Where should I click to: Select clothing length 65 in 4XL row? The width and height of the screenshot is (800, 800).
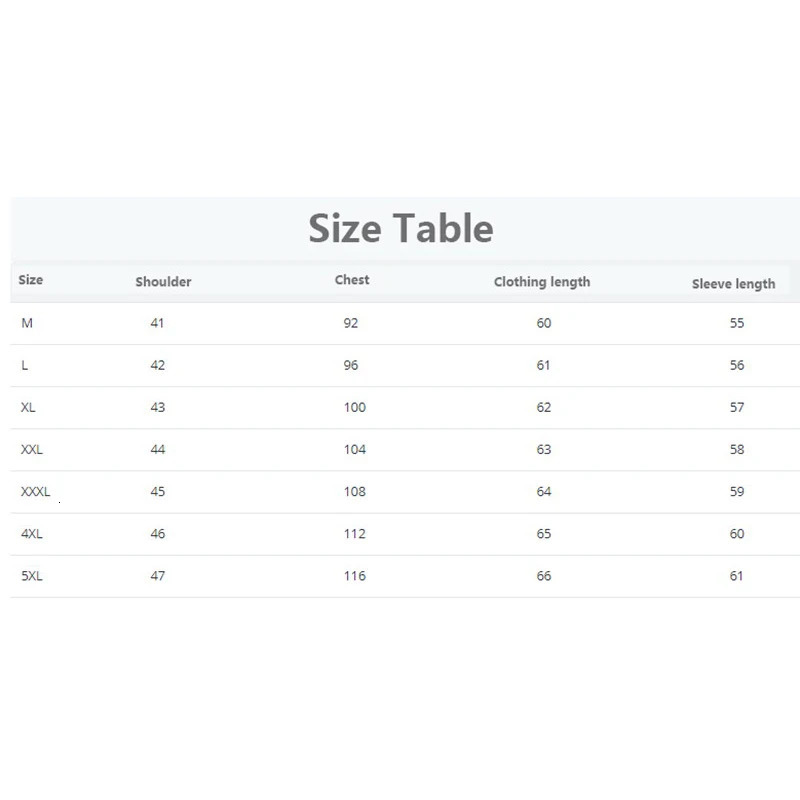543,533
